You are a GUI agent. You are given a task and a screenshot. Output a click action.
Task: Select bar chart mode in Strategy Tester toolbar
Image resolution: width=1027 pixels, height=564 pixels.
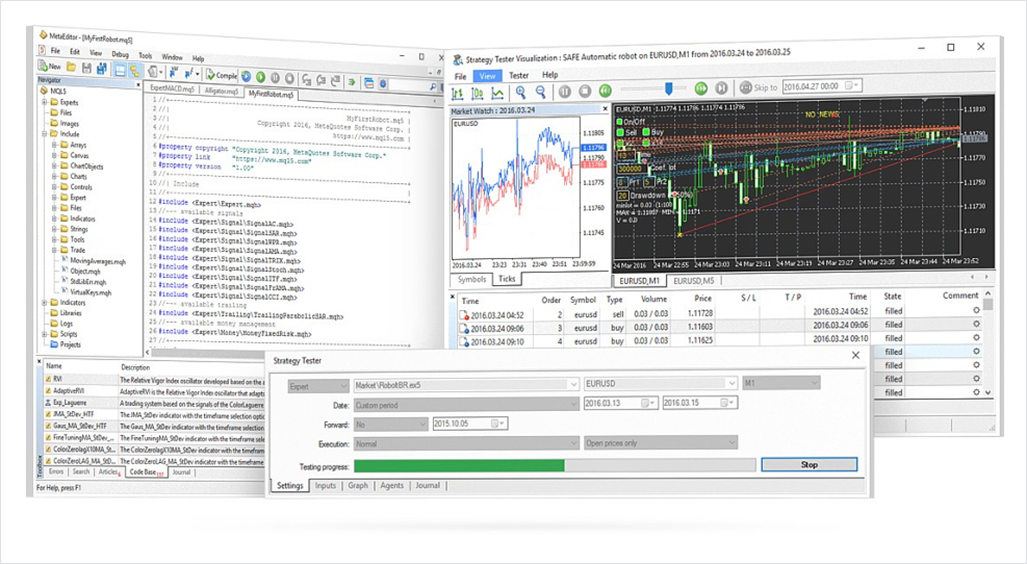(x=457, y=93)
